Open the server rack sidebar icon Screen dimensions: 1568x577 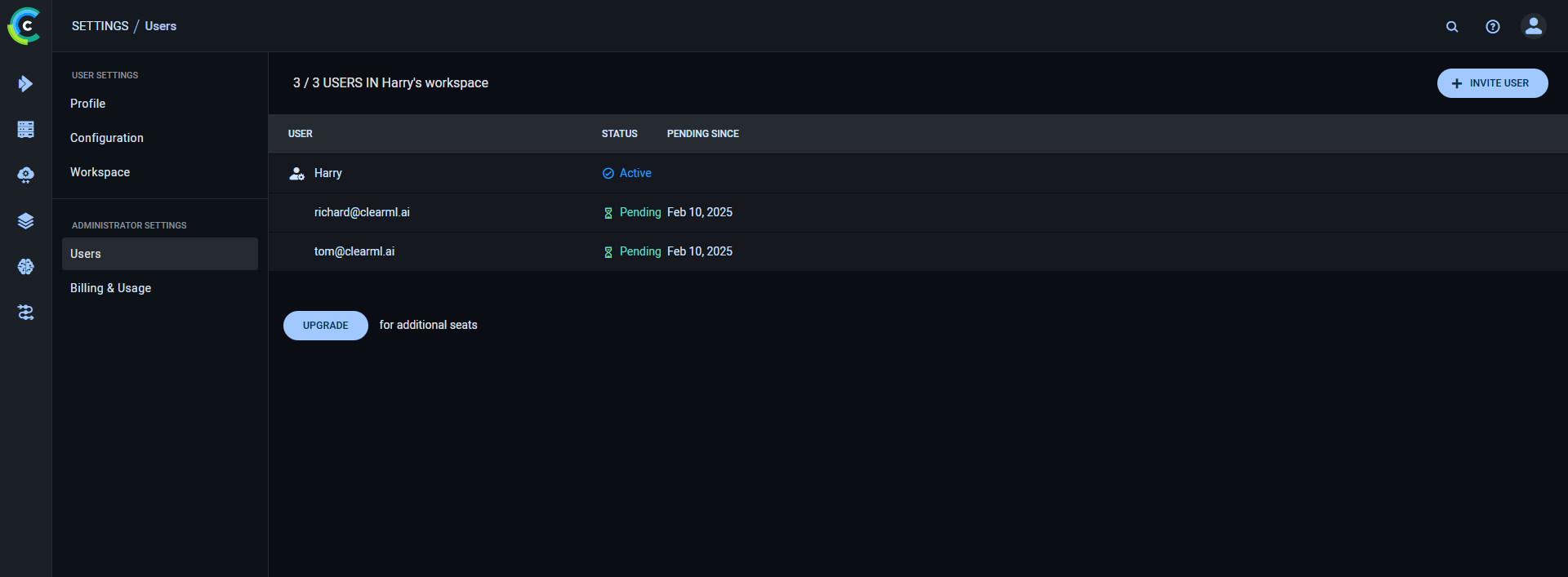coord(25,129)
